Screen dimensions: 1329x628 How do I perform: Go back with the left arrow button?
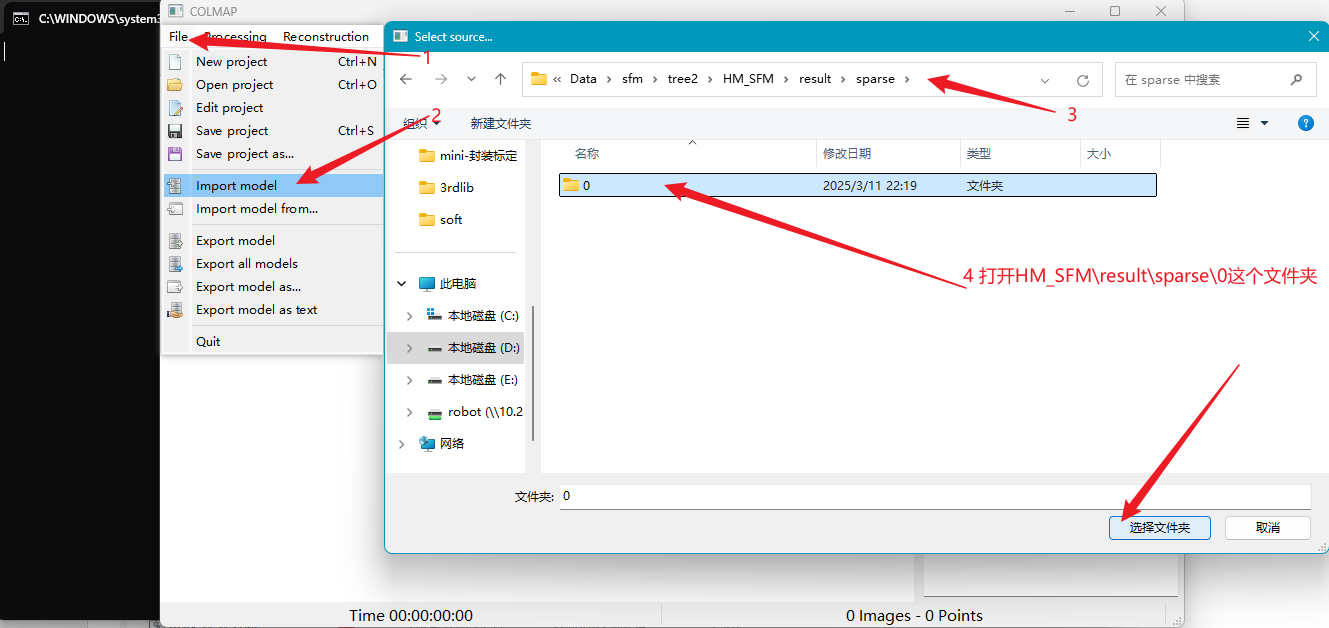406,79
